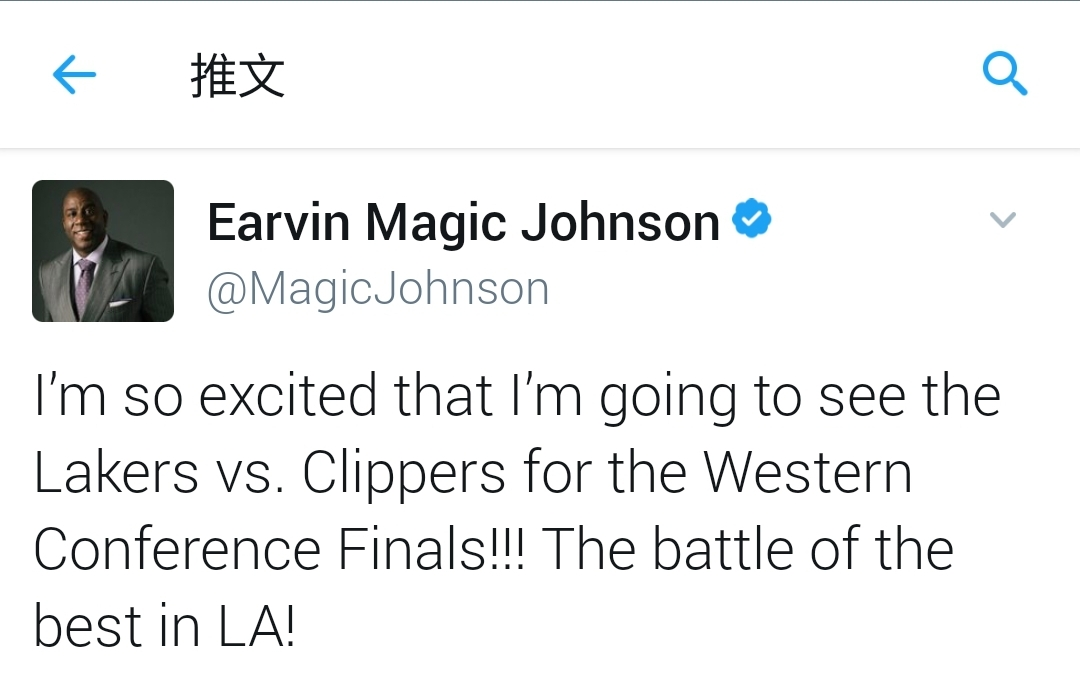Click the word Clippers in tweet

[404, 475]
